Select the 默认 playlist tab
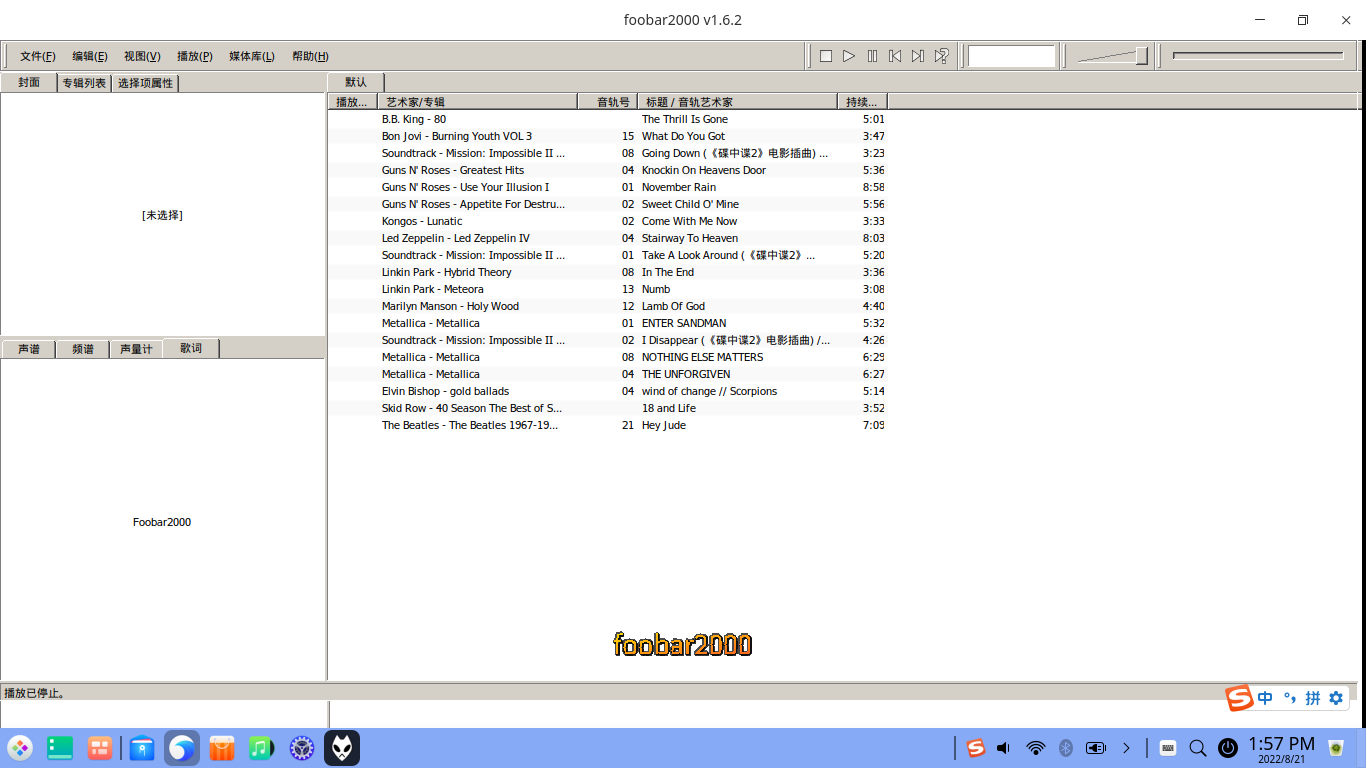 click(x=356, y=83)
